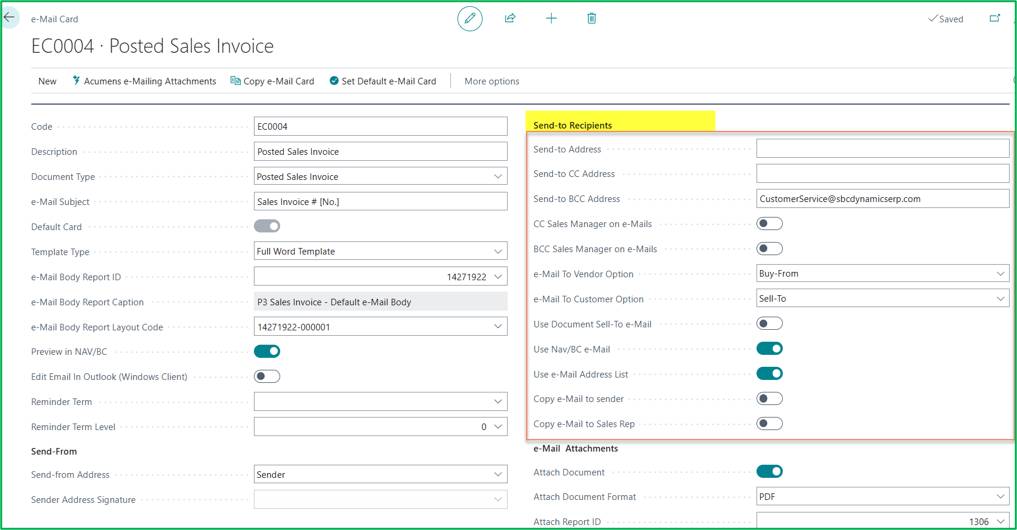This screenshot has height=530, width=1017.
Task: Open Send-from Address dropdown
Action: tap(497, 474)
